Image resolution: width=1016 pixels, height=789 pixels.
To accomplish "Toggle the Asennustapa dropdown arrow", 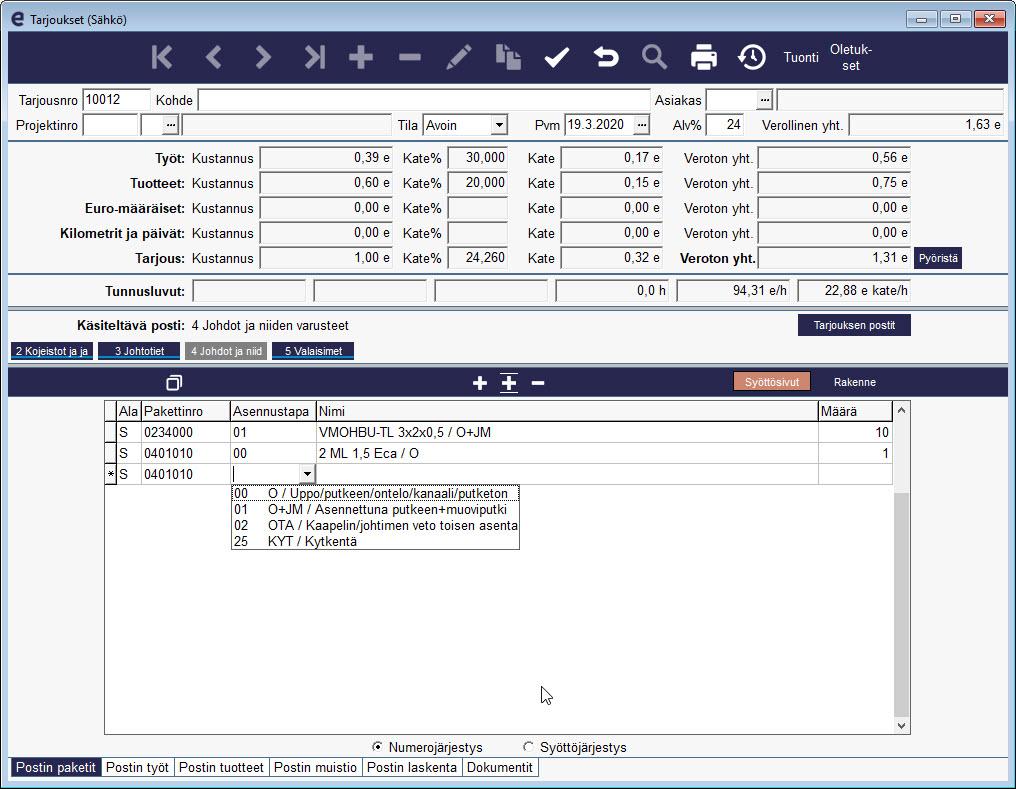I will tap(307, 474).
